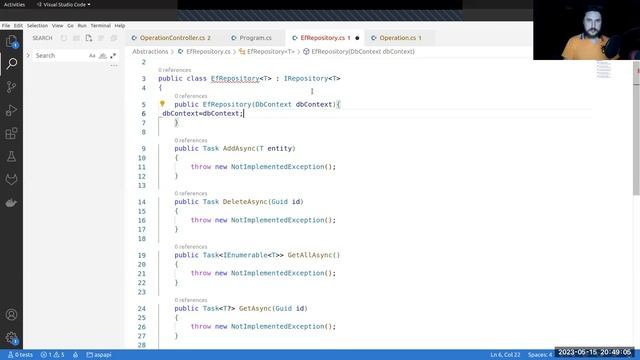640x360 pixels.
Task: Click the underlined EfRepository class name on line 3
Action: 235,78
